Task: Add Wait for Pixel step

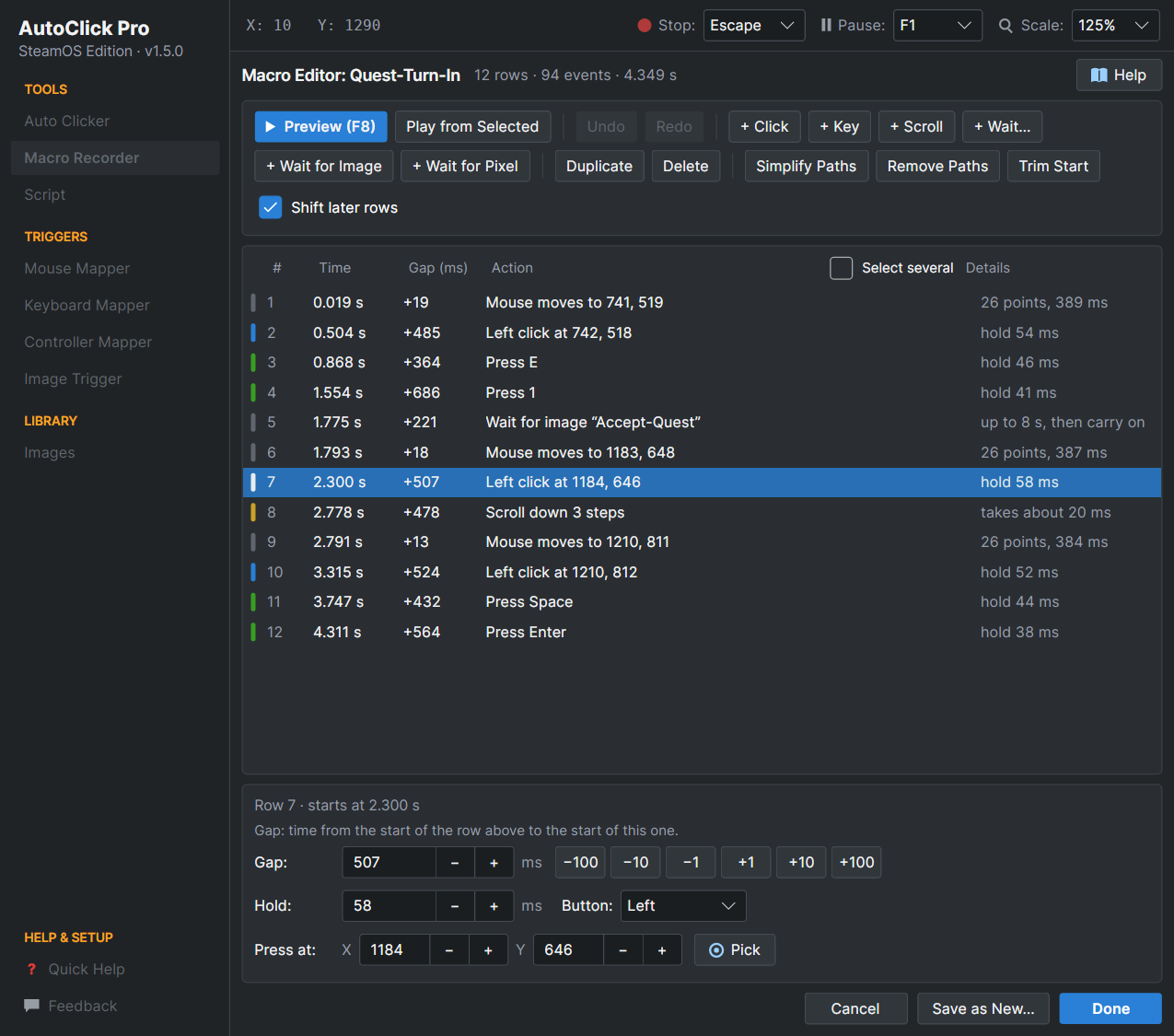Action: tap(466, 166)
